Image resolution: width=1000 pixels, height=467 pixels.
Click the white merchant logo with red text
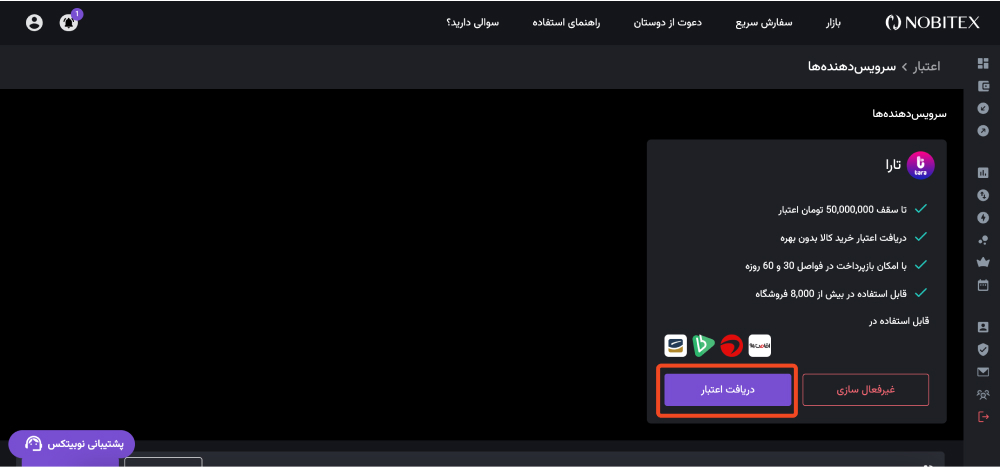760,346
